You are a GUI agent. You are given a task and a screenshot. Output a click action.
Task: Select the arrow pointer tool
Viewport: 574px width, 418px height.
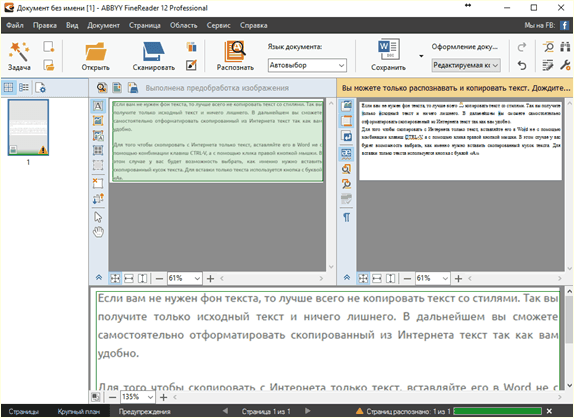pyautogui.click(x=98, y=217)
